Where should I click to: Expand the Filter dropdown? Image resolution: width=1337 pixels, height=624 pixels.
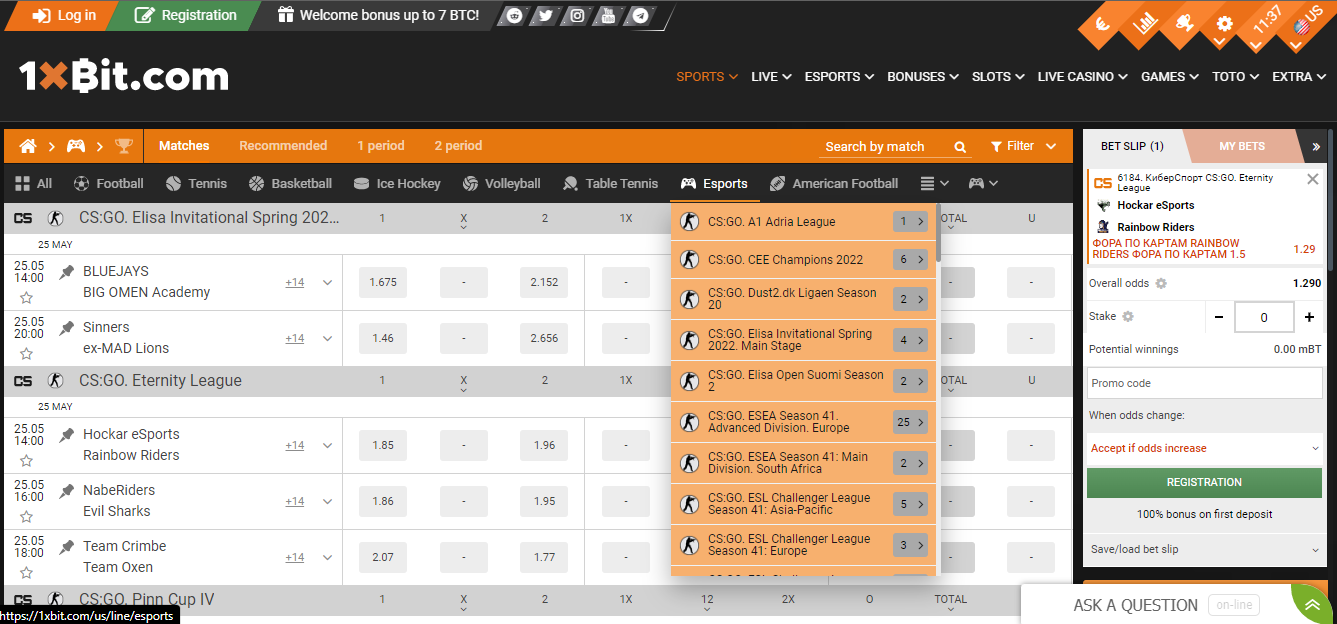(1022, 145)
